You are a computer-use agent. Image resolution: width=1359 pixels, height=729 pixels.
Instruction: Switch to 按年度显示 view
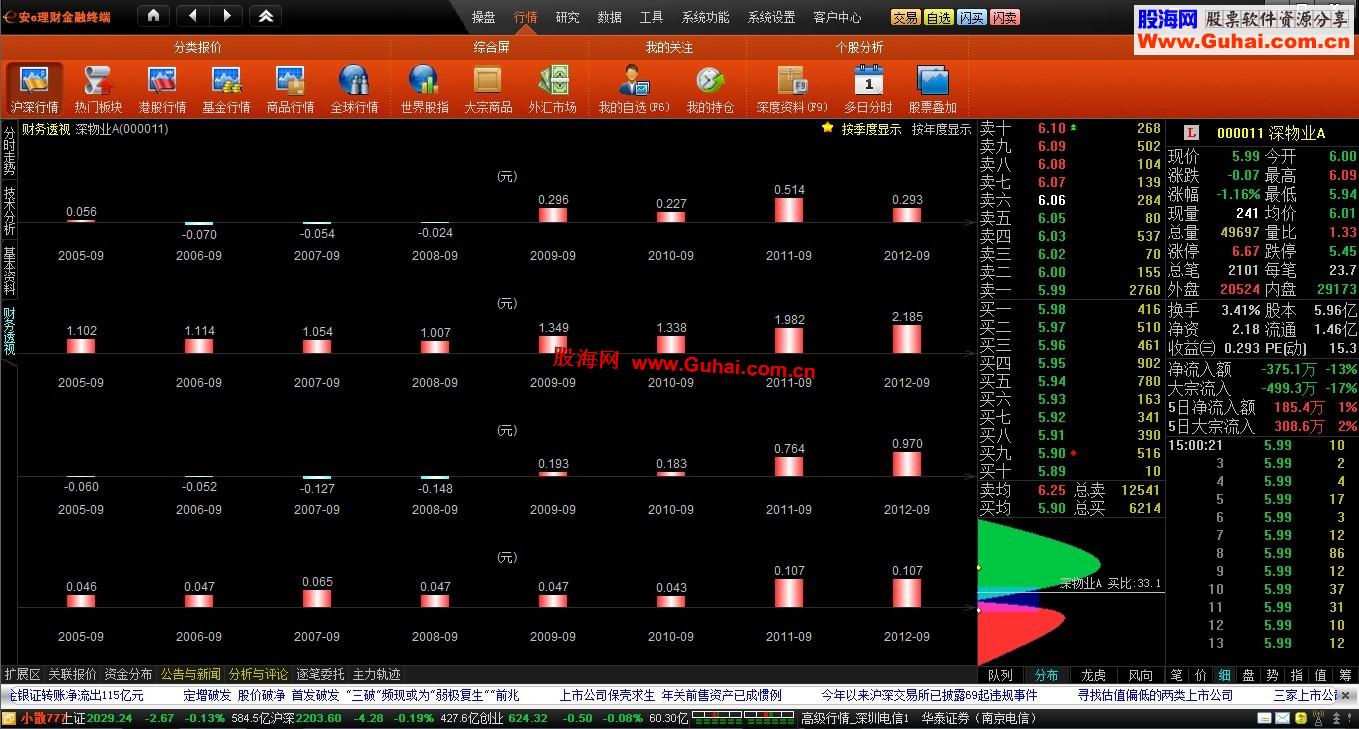click(x=941, y=129)
